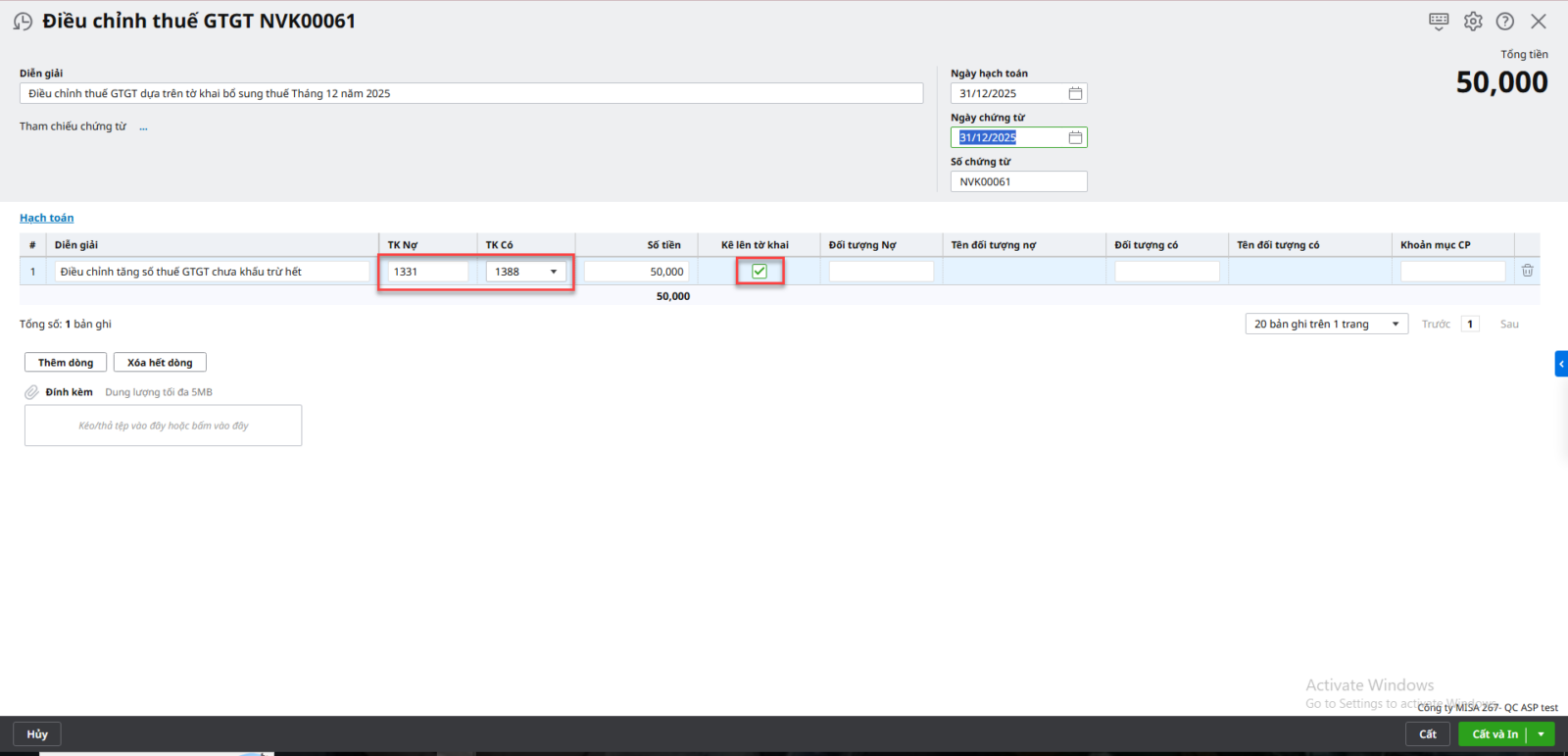
Task: Open the settings gear icon
Action: click(1473, 21)
